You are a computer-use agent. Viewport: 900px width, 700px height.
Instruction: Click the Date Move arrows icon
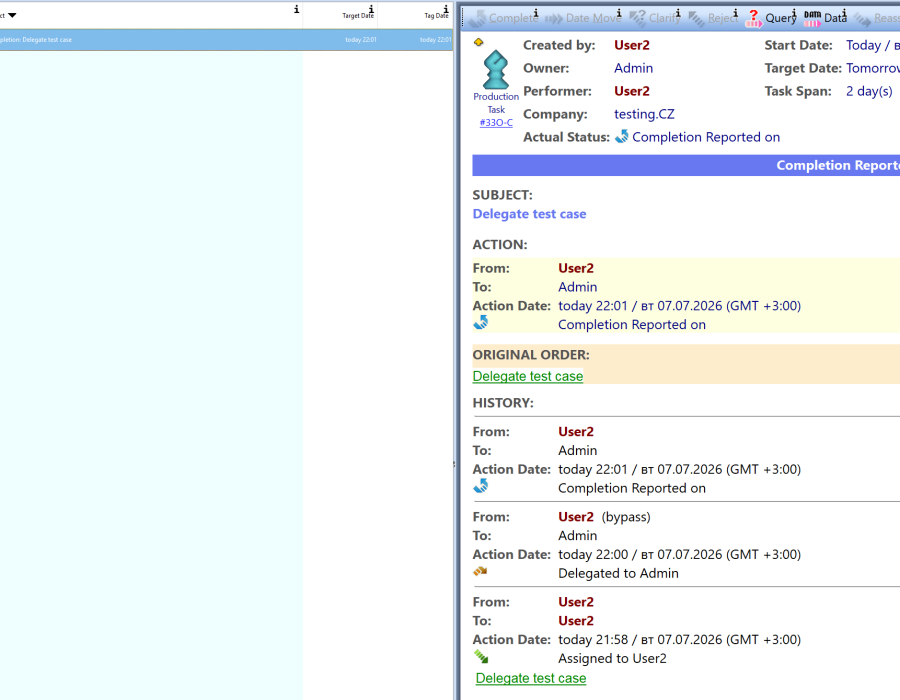(554, 19)
